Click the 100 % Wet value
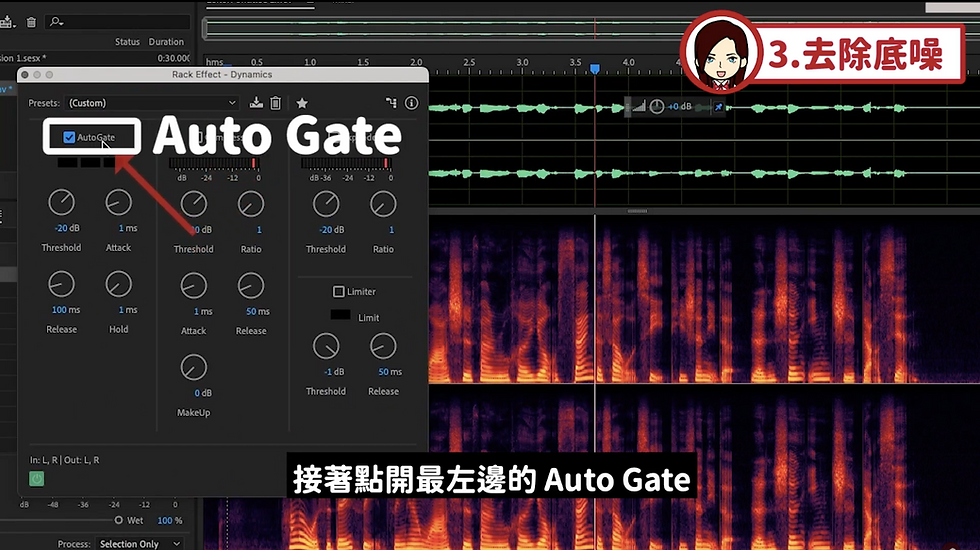Screen dimensions: 980x550 169,521
